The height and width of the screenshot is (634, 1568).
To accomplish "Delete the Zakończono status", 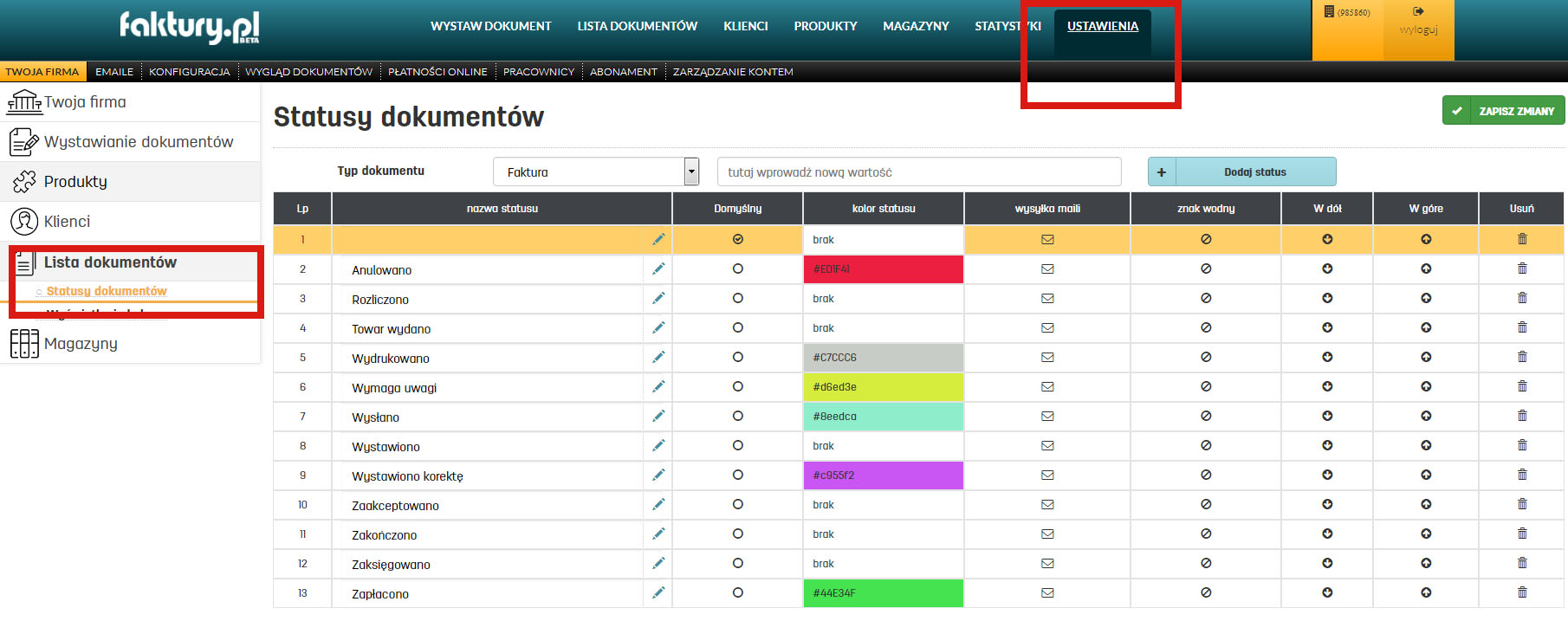I will (1522, 534).
